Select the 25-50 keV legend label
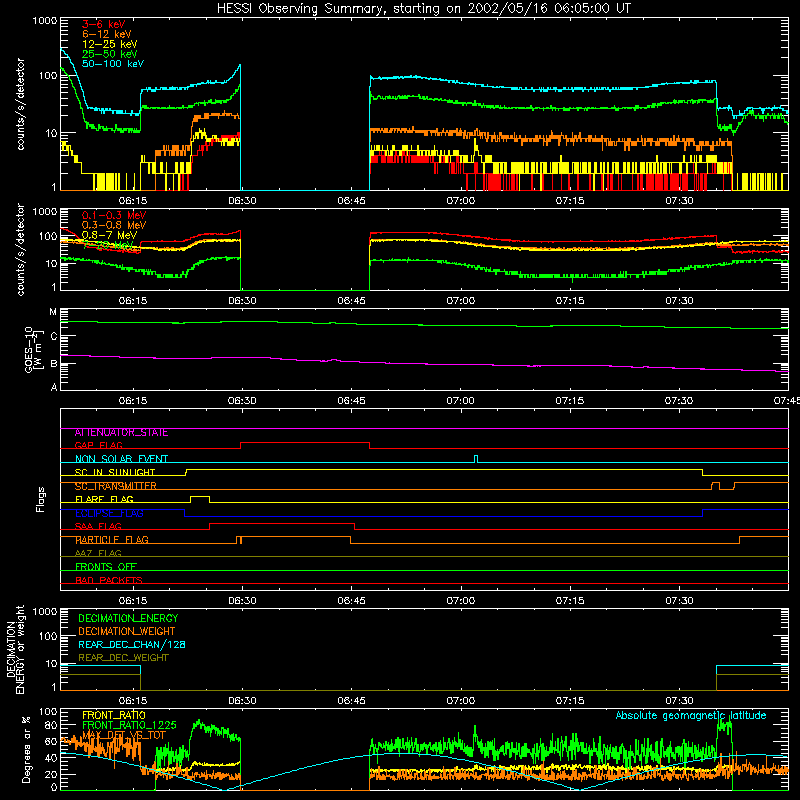Image resolution: width=800 pixels, height=800 pixels. [110, 54]
